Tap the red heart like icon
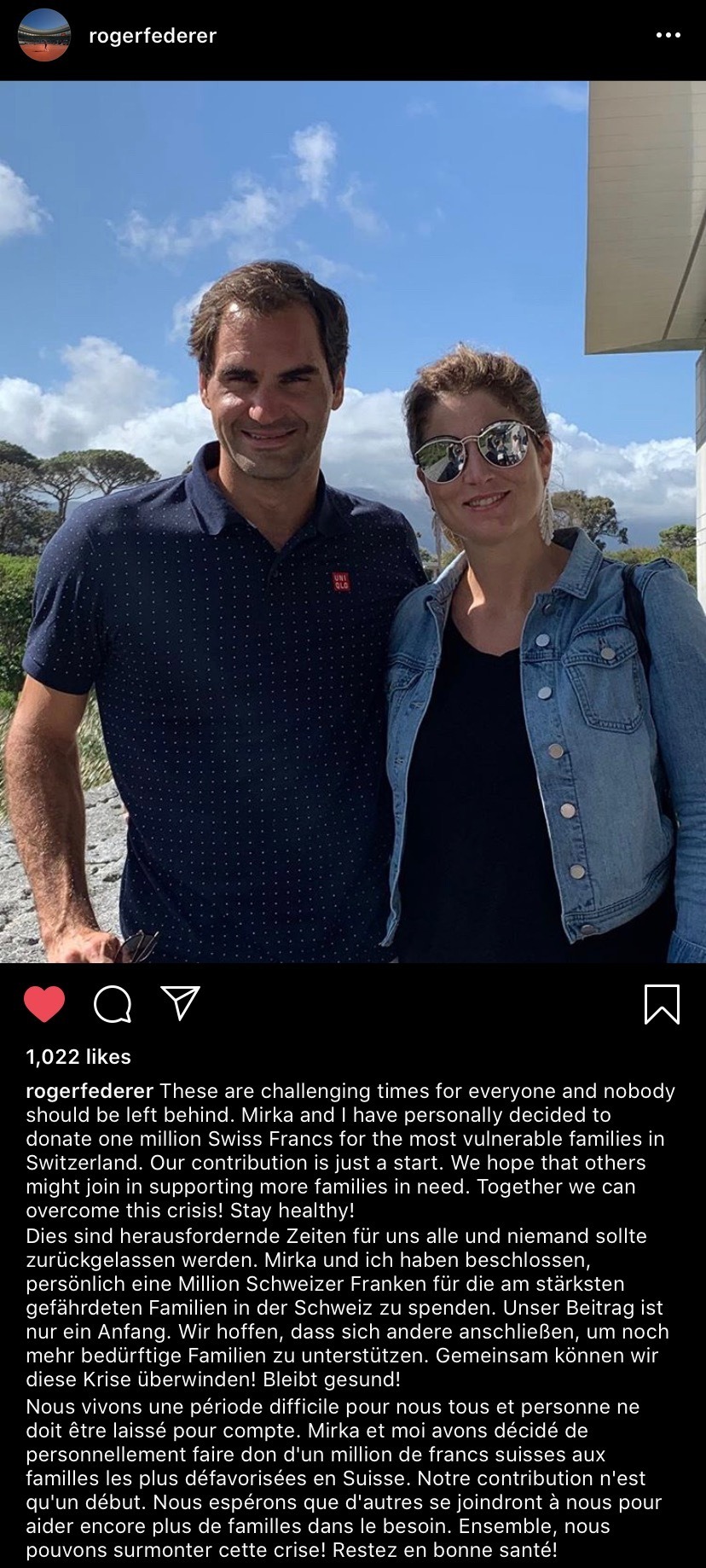 (x=44, y=1003)
